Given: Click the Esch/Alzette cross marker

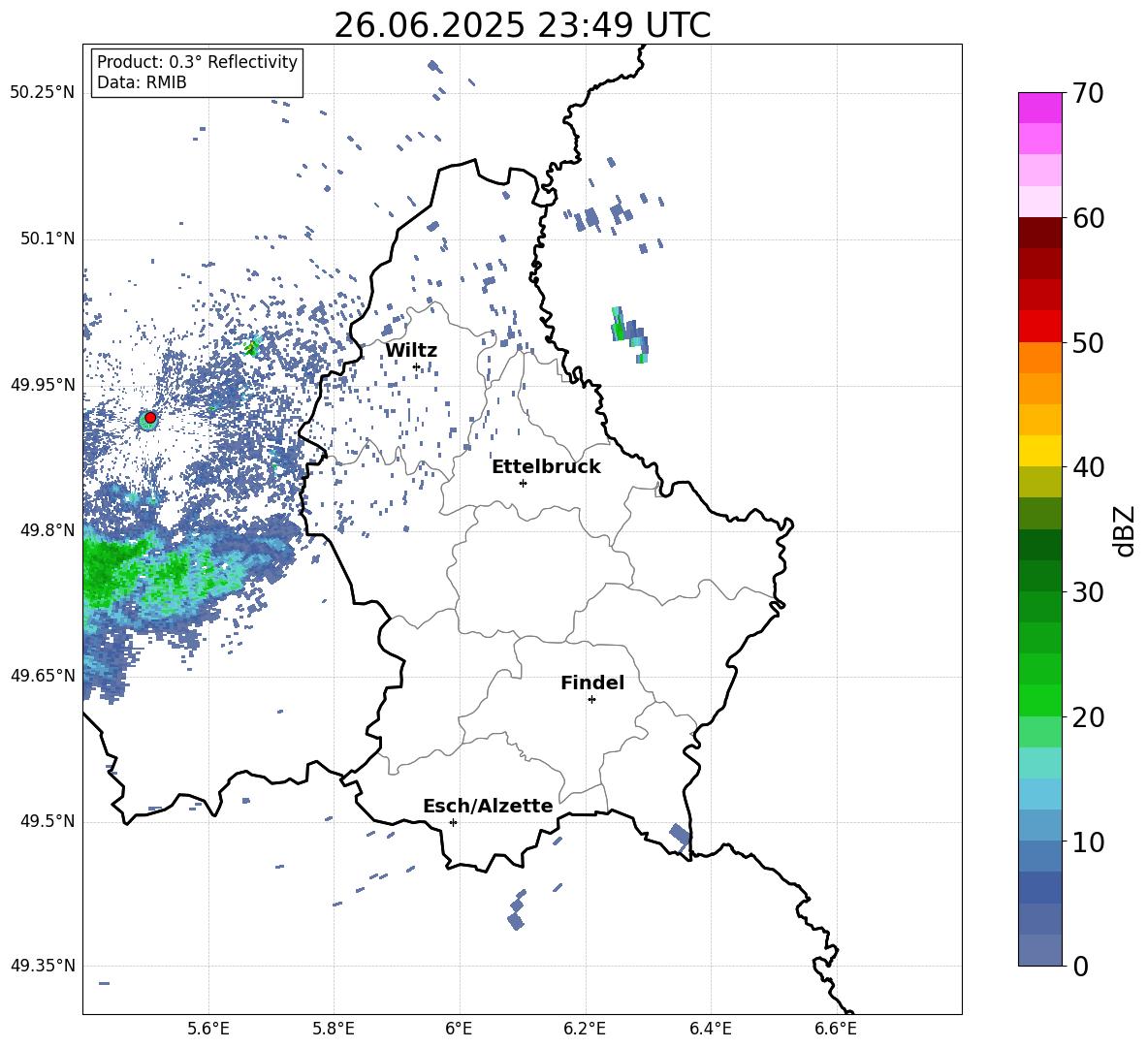Looking at the screenshot, I should [453, 822].
